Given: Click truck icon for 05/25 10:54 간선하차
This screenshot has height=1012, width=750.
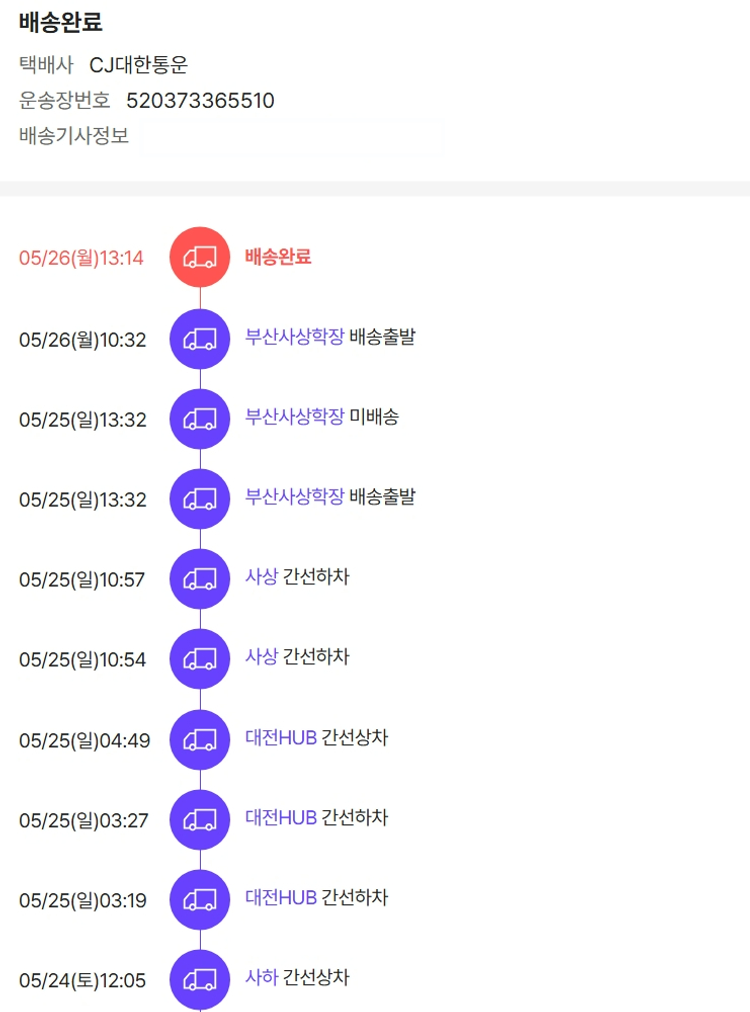Looking at the screenshot, I should 200,659.
